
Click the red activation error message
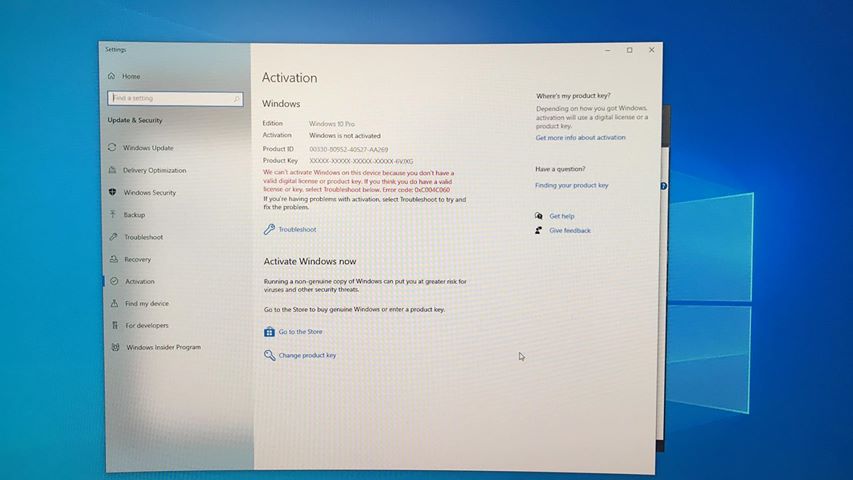[x=358, y=181]
